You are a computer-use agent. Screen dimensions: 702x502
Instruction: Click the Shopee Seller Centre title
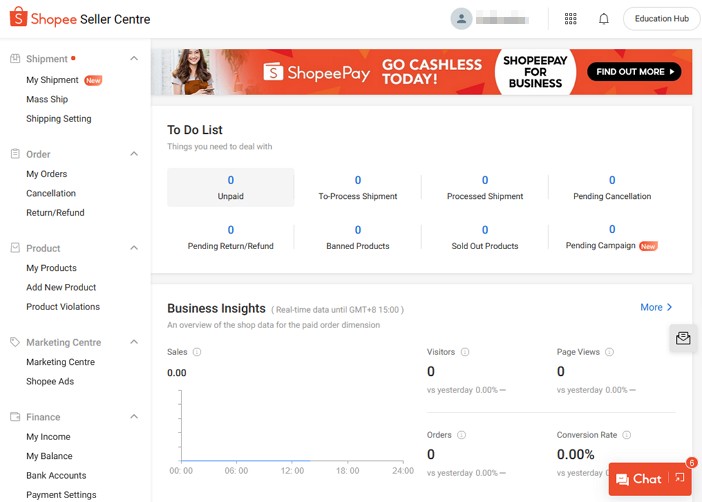tap(90, 19)
